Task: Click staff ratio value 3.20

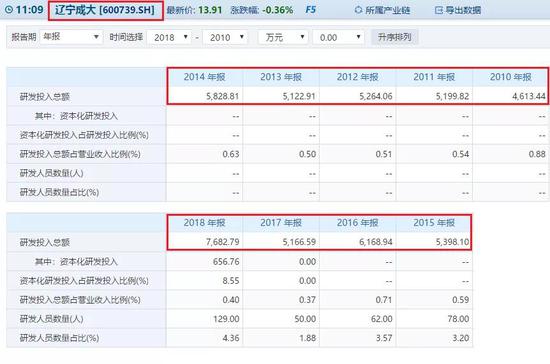Action: 461,338
